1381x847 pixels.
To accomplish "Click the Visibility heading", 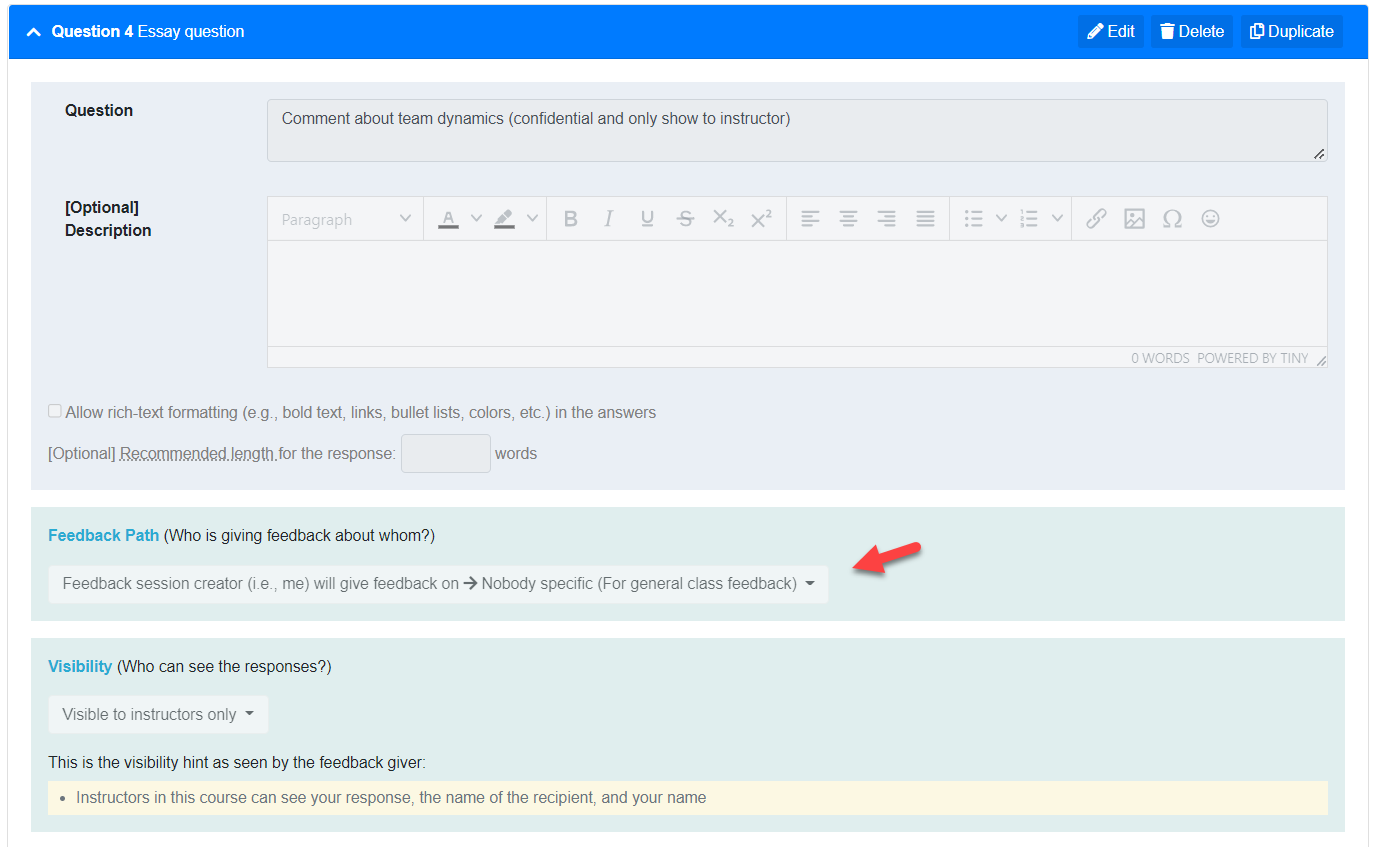I will (x=80, y=666).
